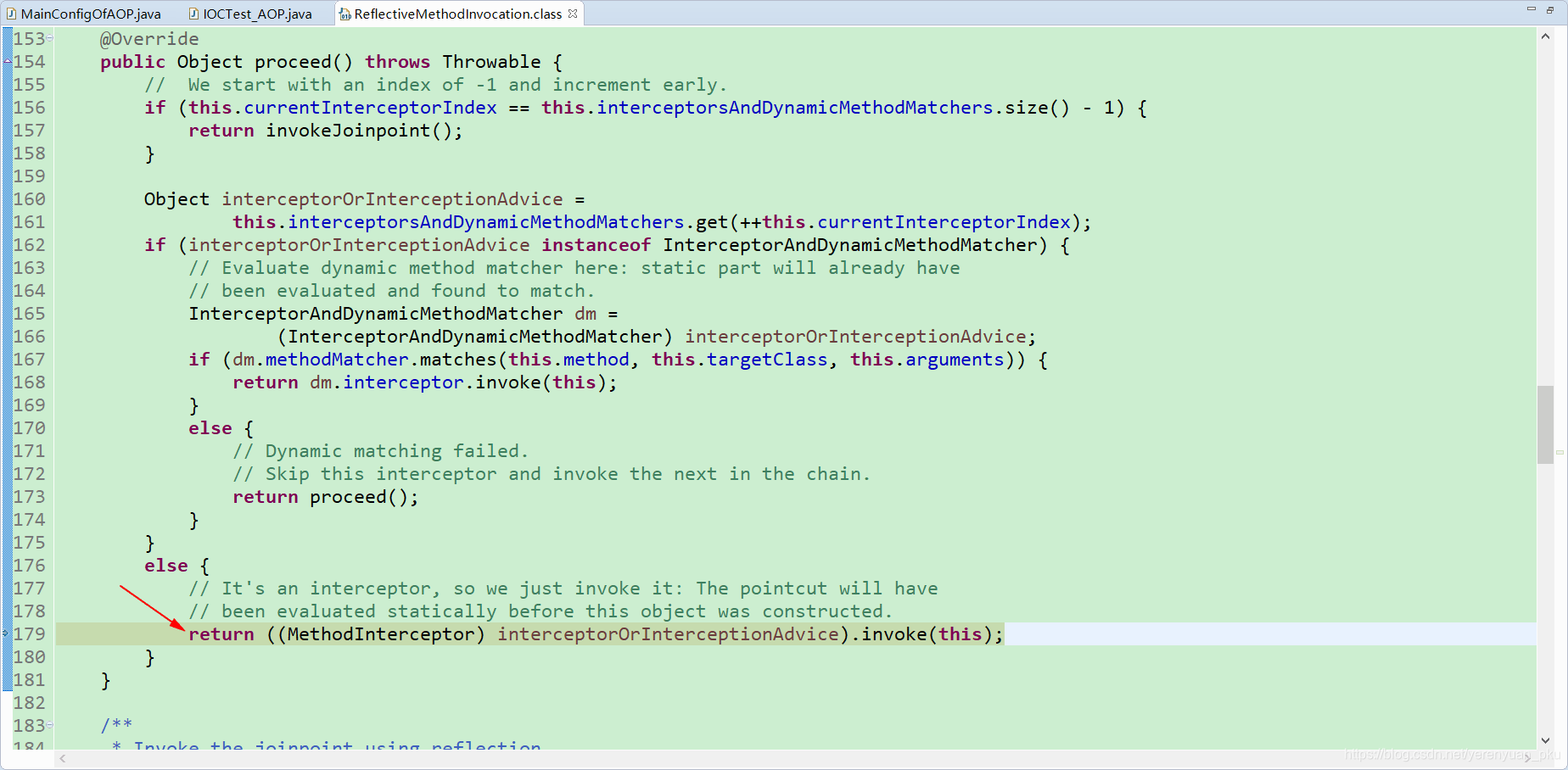Switch to the IOCTest_AOP.java tab
The height and width of the screenshot is (770, 1568).
[250, 14]
